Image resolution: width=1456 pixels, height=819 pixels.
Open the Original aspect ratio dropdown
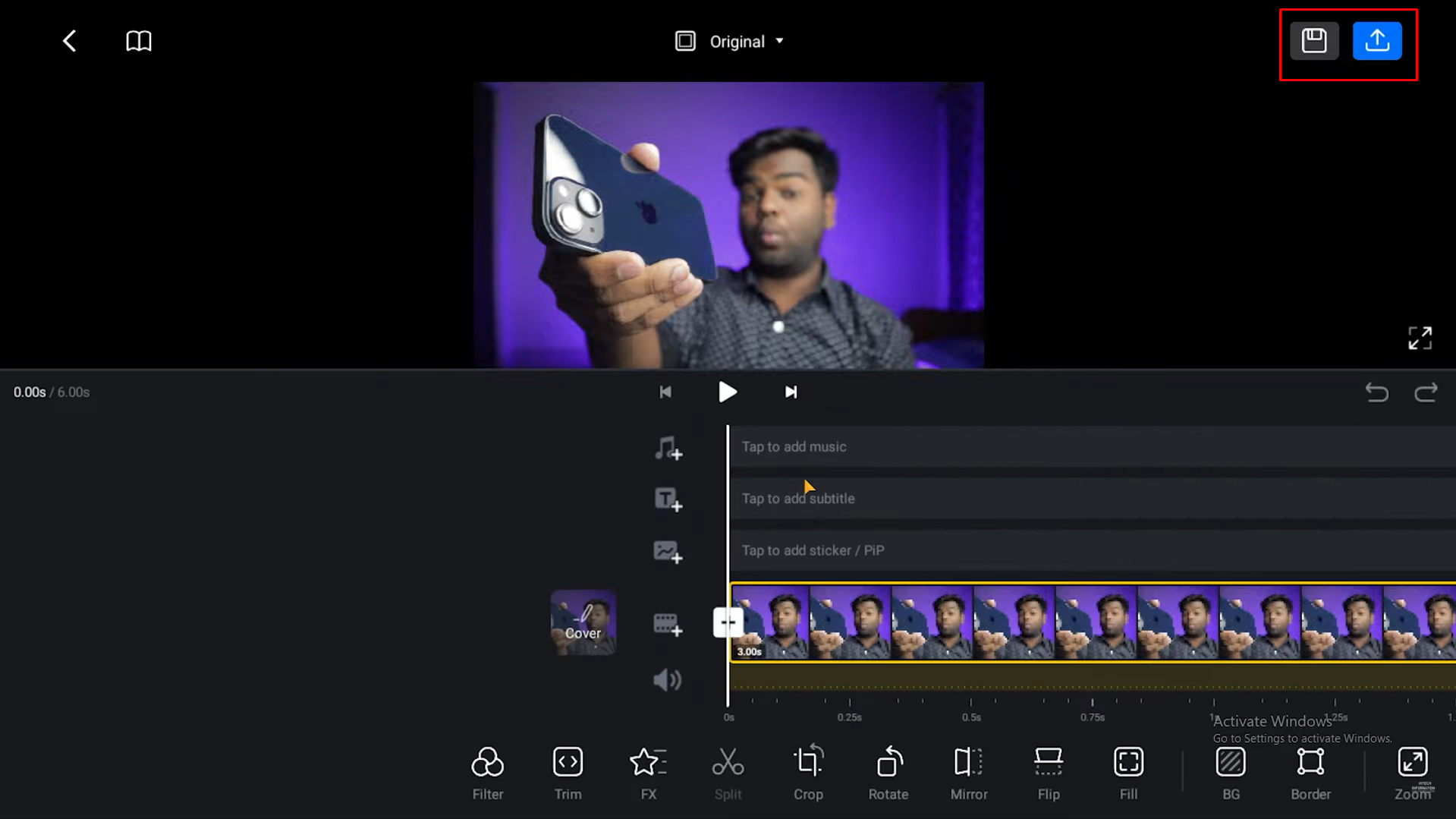730,41
